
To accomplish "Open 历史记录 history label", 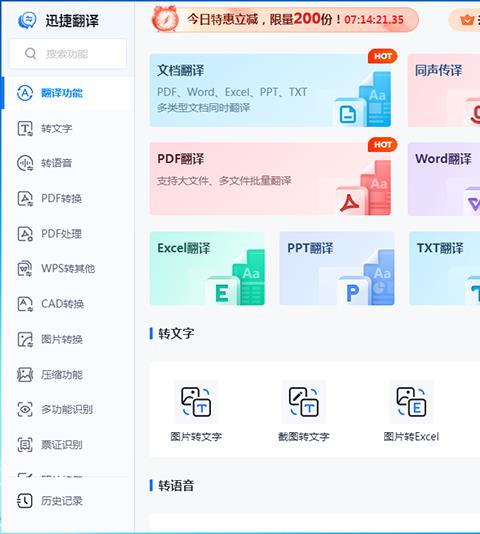I will click(62, 501).
